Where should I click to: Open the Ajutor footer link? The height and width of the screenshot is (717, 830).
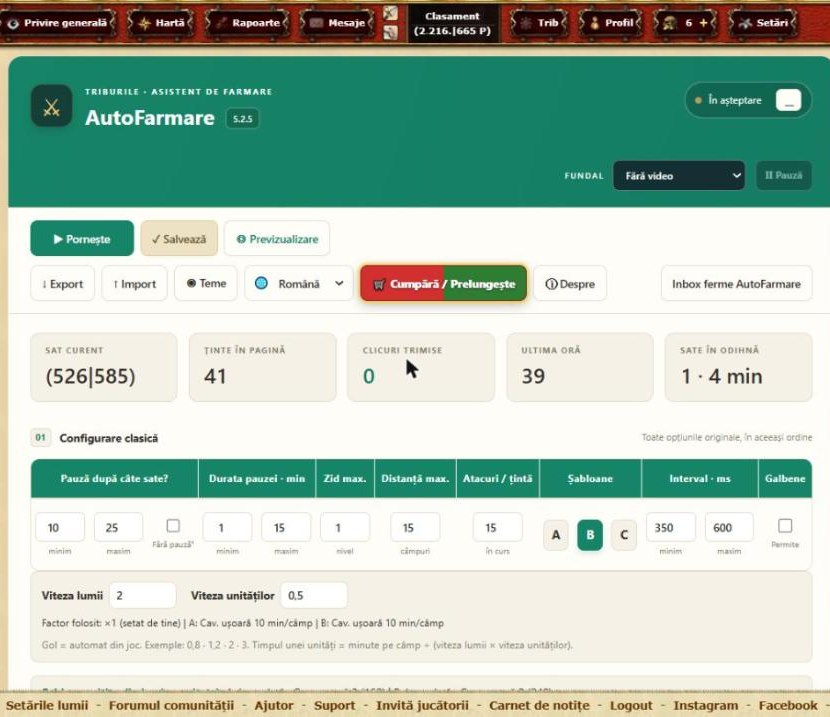tap(274, 705)
